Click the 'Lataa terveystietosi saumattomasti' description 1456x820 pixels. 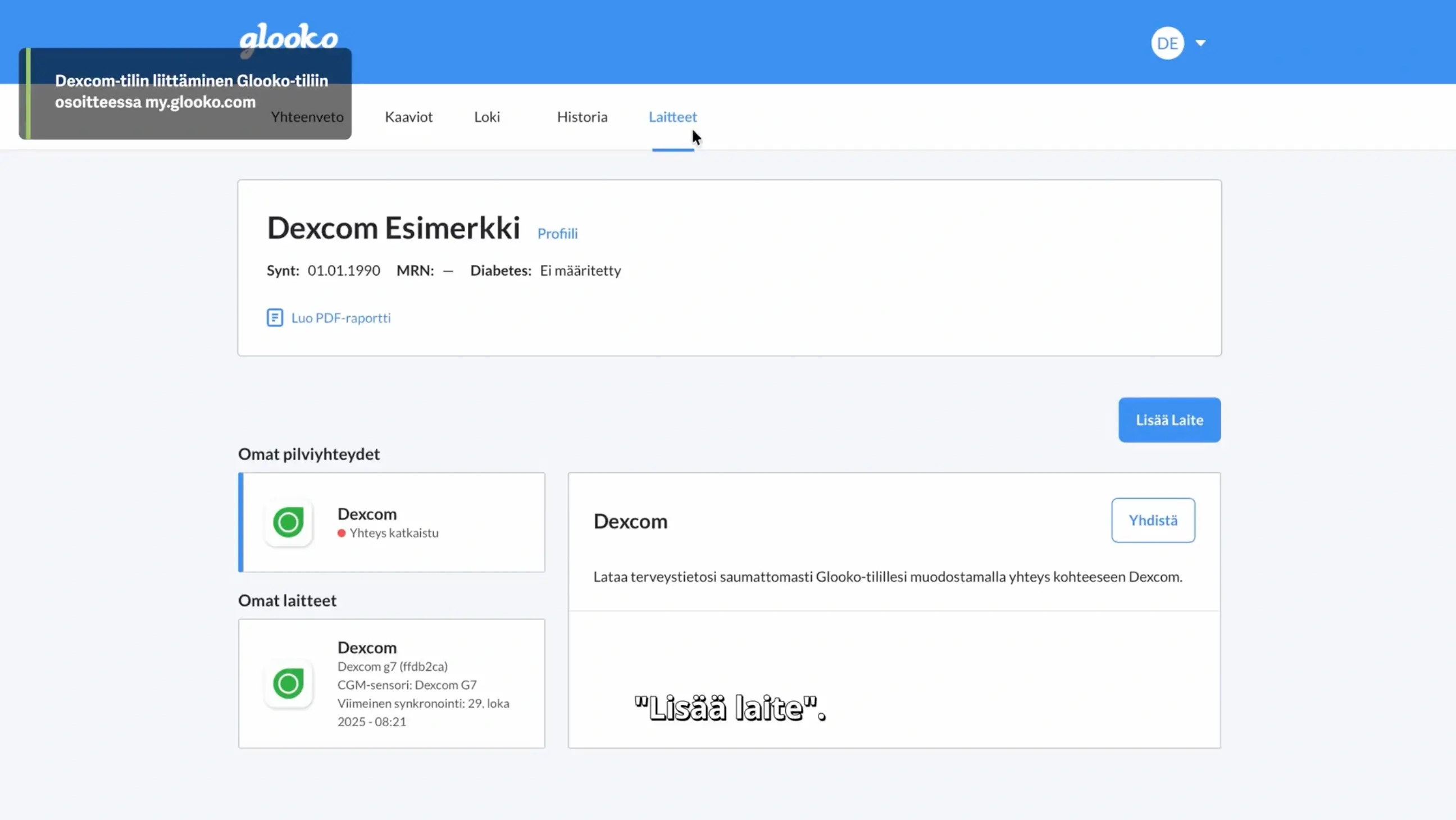(x=888, y=577)
